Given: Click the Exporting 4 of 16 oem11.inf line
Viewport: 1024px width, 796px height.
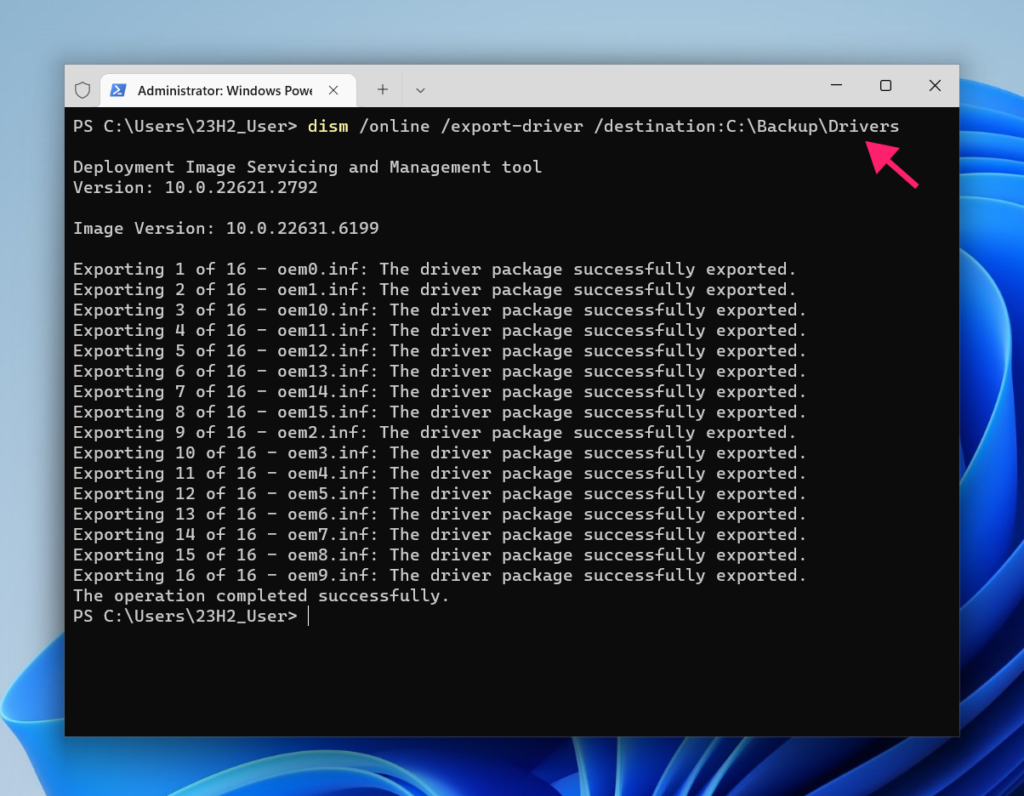Looking at the screenshot, I should [440, 330].
